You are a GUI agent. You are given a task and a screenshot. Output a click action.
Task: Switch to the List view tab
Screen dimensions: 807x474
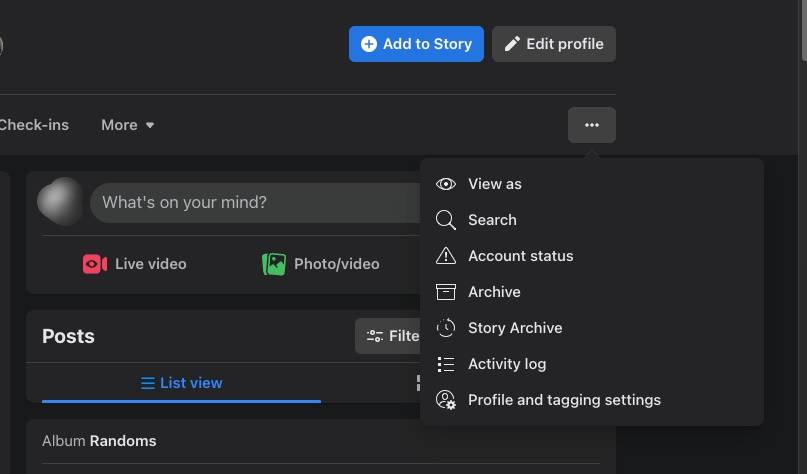pyautogui.click(x=181, y=383)
